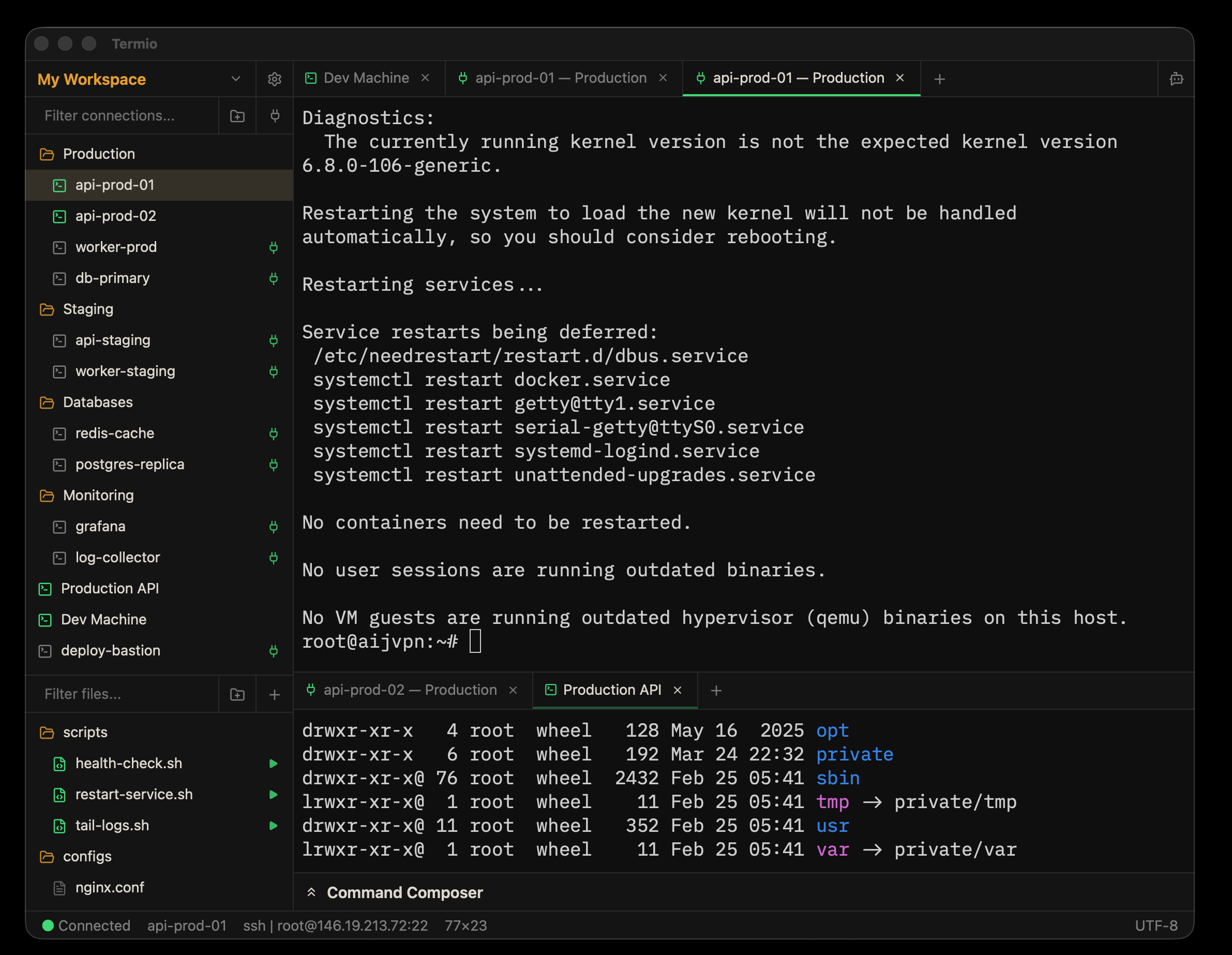This screenshot has width=1232, height=955.
Task: Open the My Workspace dropdown
Action: (x=236, y=79)
